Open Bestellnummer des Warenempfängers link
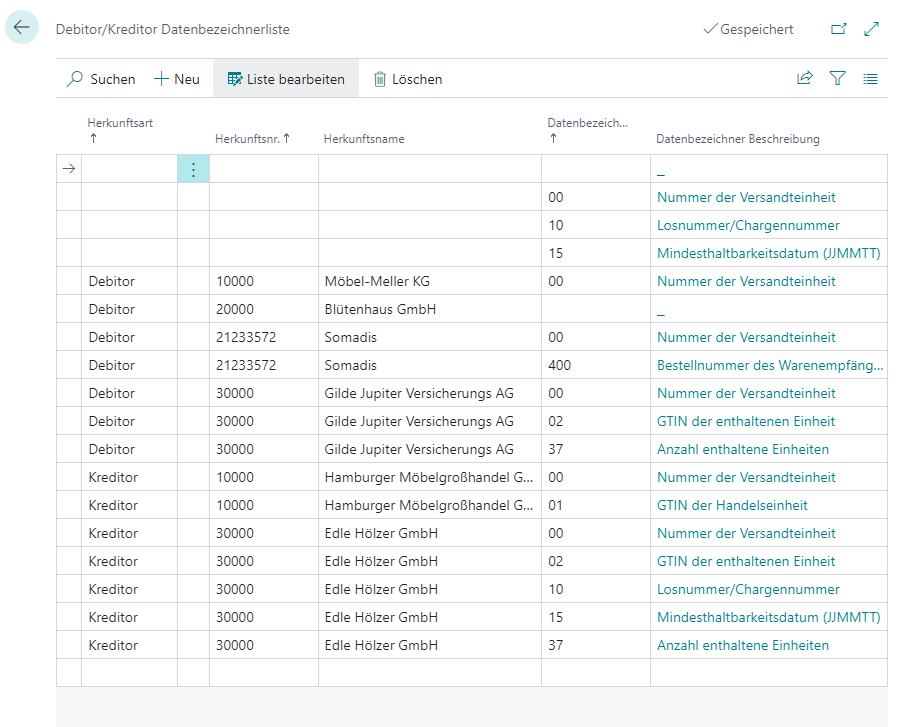922x727 pixels. [769, 366]
